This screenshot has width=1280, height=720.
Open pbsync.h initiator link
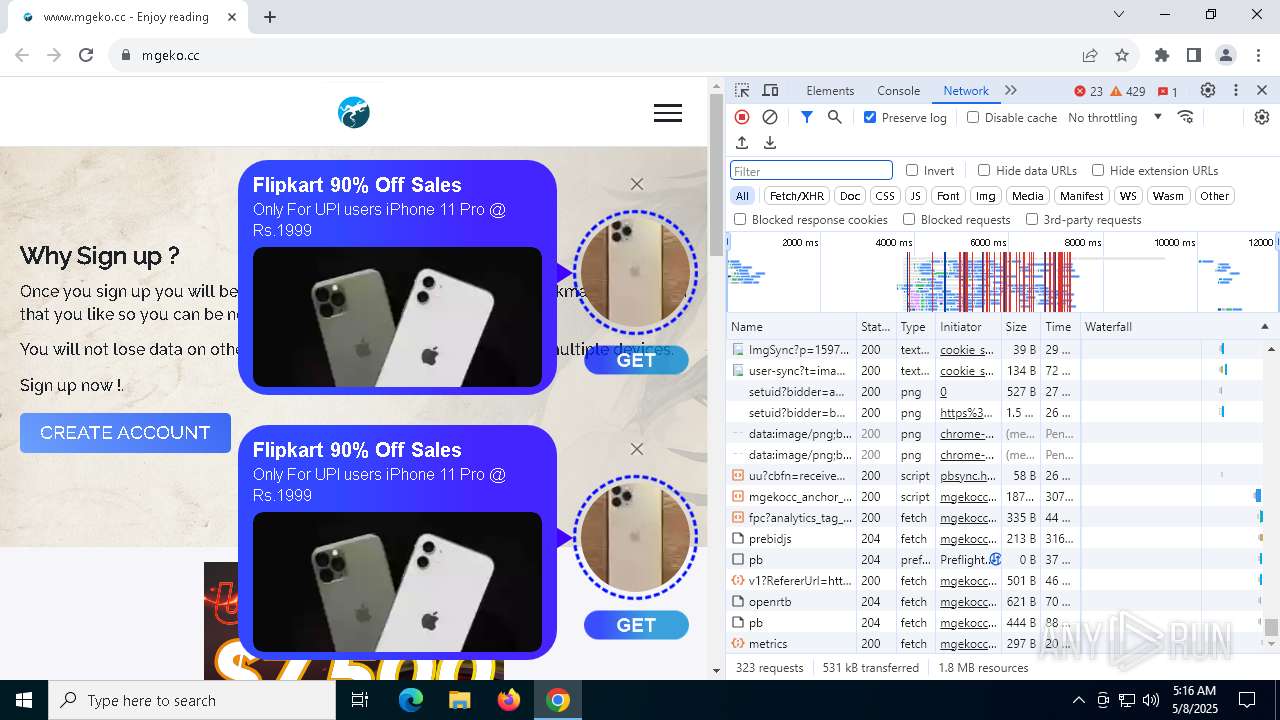pyautogui.click(x=967, y=476)
